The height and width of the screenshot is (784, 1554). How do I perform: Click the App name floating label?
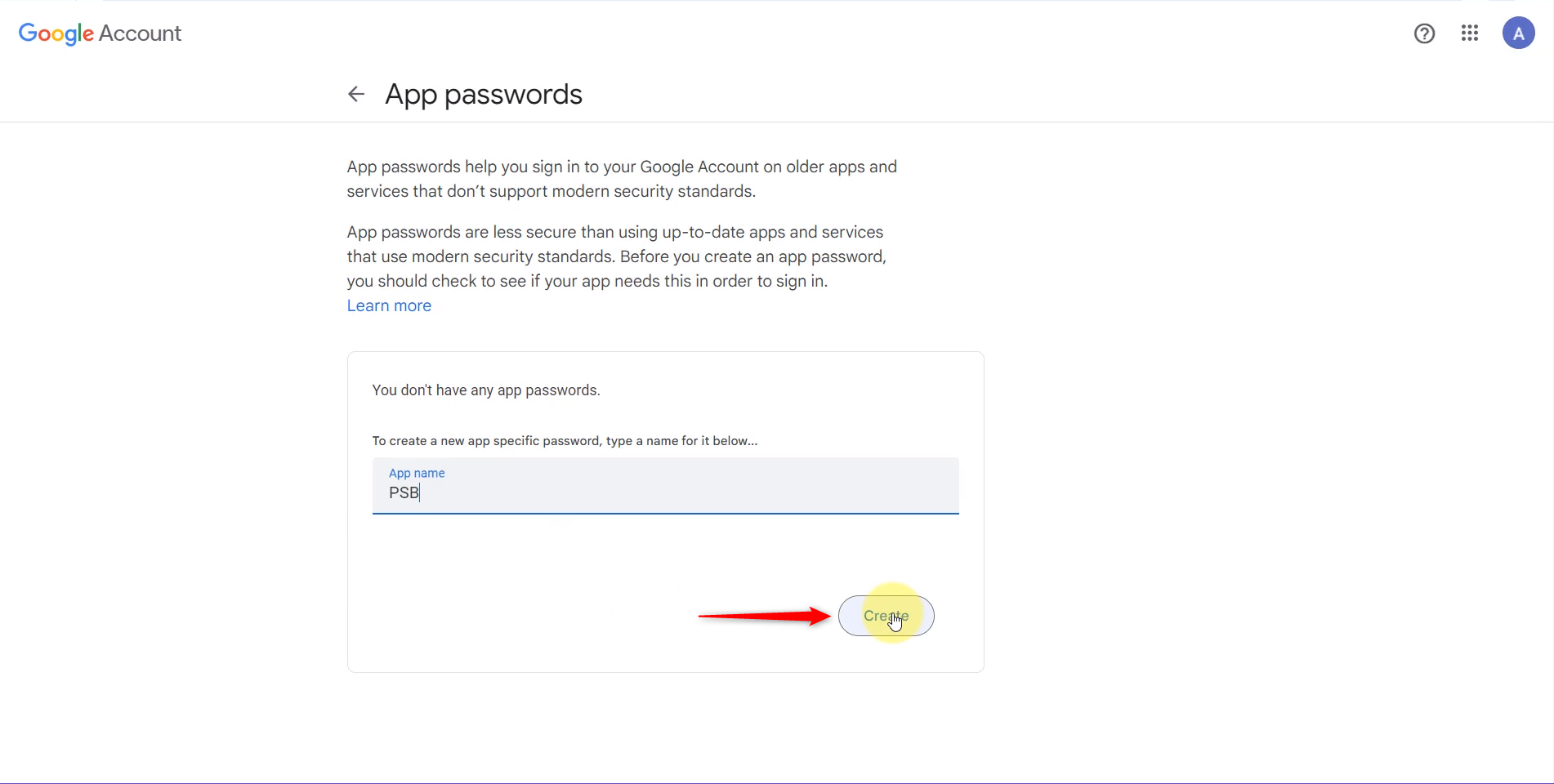click(x=417, y=473)
